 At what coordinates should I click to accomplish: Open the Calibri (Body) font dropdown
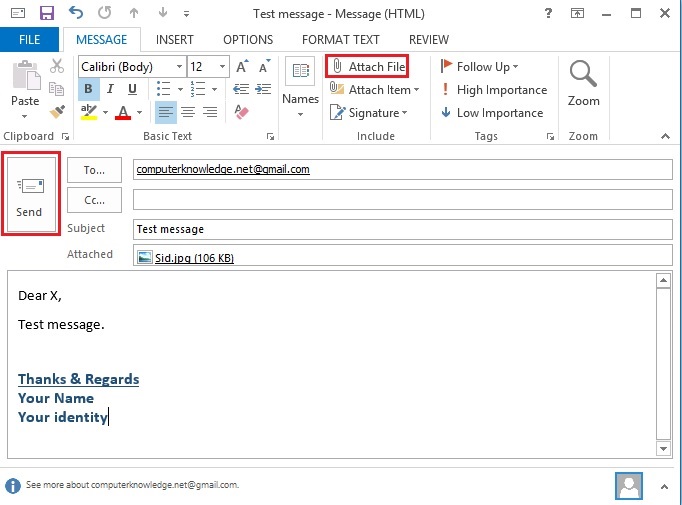(x=179, y=67)
